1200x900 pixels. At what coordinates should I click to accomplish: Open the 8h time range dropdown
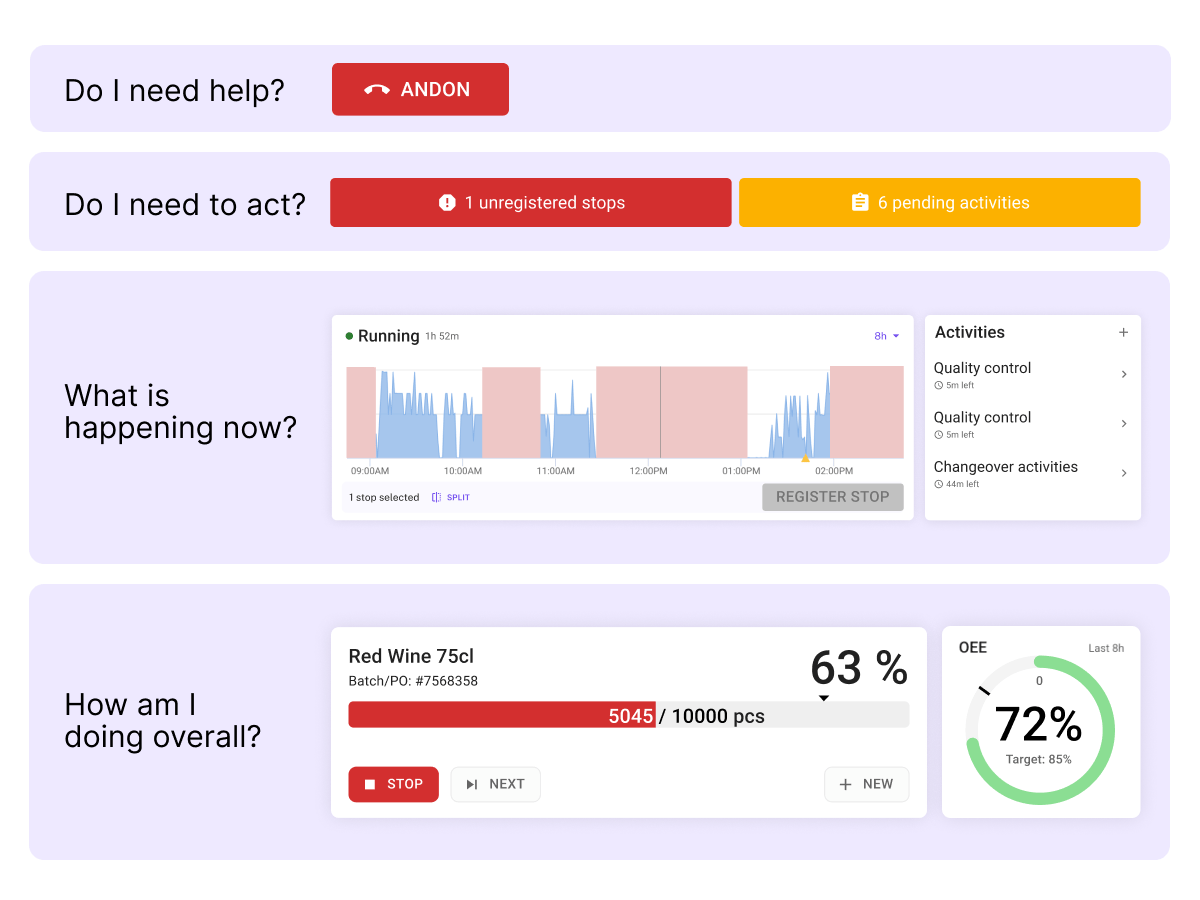884,336
